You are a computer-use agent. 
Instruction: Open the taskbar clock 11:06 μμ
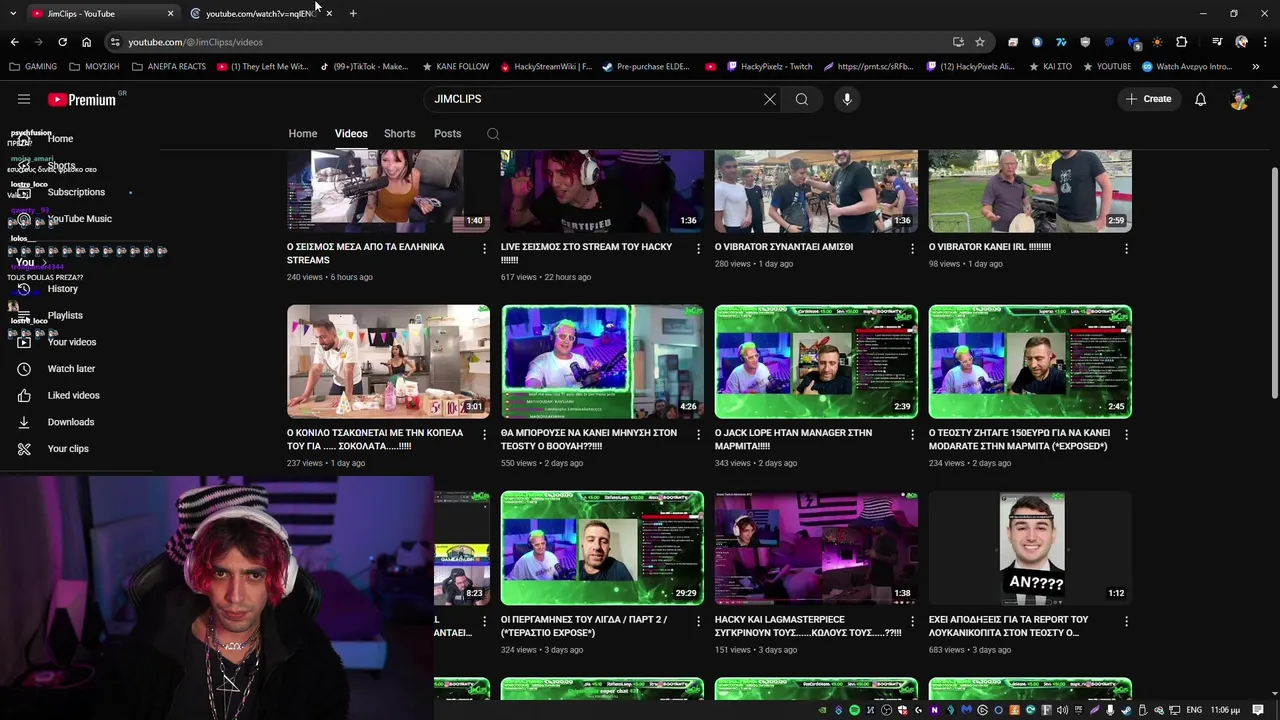pos(1226,710)
